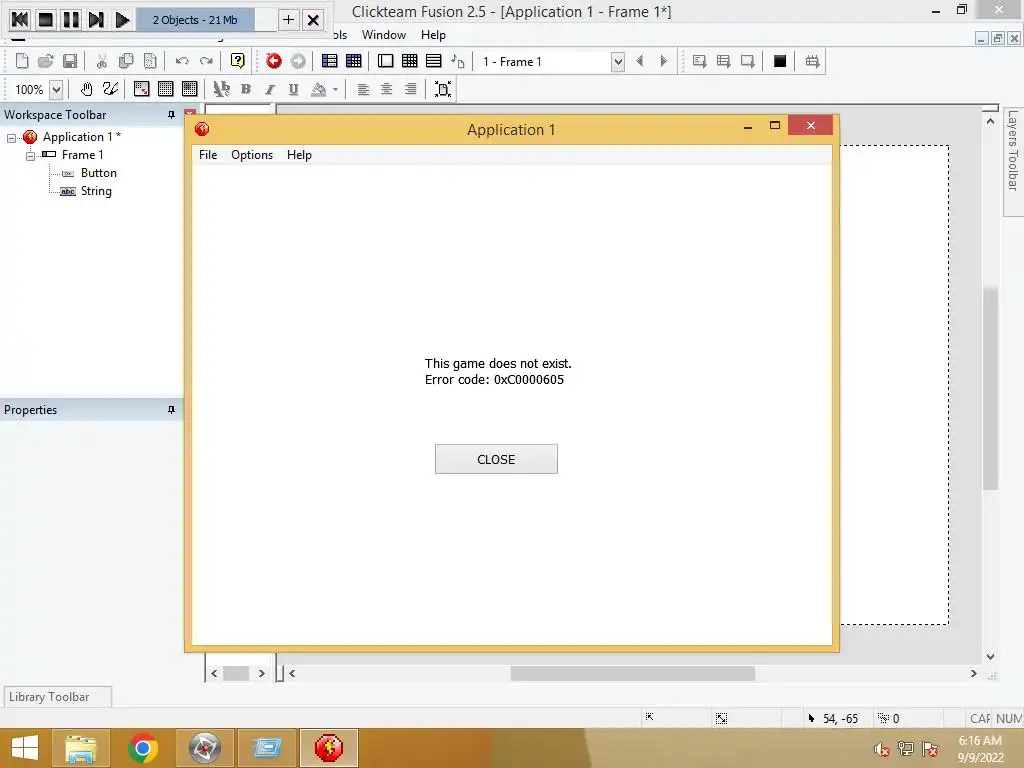Open Help menu in Application 1 window
Viewport: 1024px width, 768px height.
tap(299, 155)
